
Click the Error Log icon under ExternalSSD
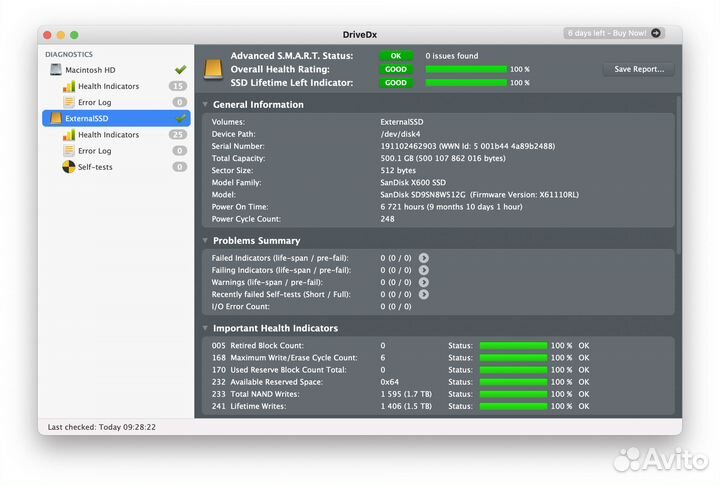pos(69,151)
